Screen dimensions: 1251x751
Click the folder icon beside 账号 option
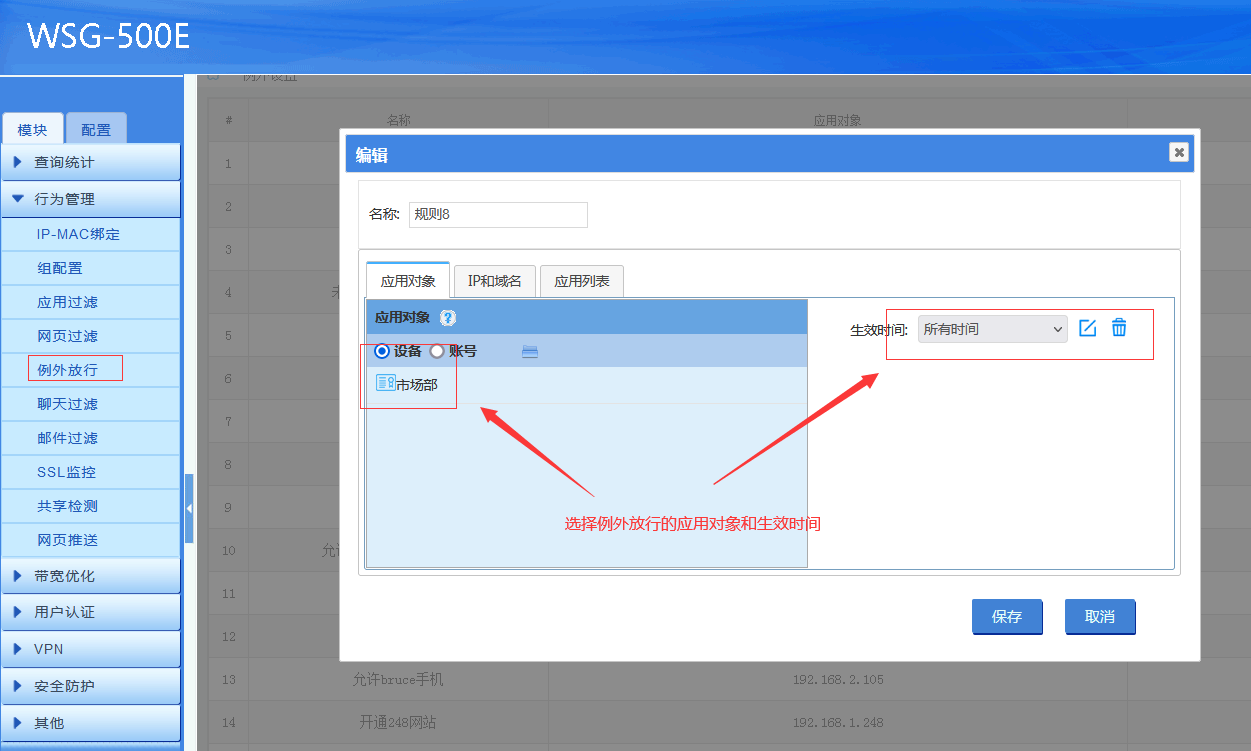(530, 351)
